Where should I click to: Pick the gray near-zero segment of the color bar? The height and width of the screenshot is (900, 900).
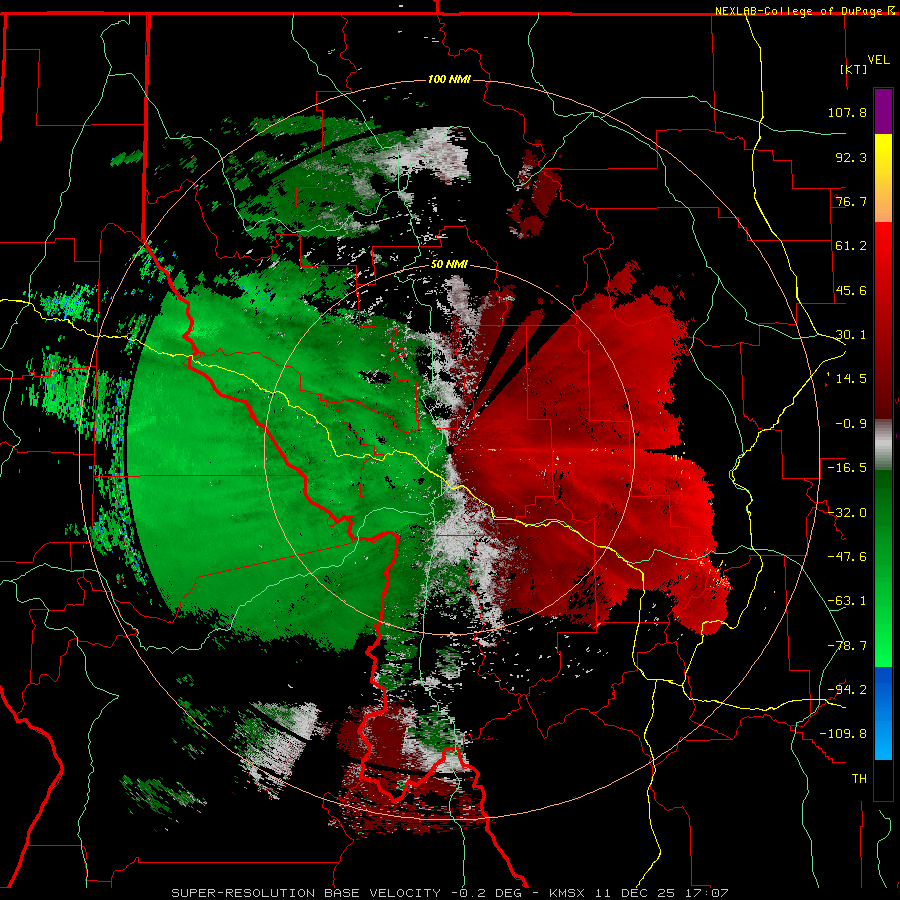883,445
